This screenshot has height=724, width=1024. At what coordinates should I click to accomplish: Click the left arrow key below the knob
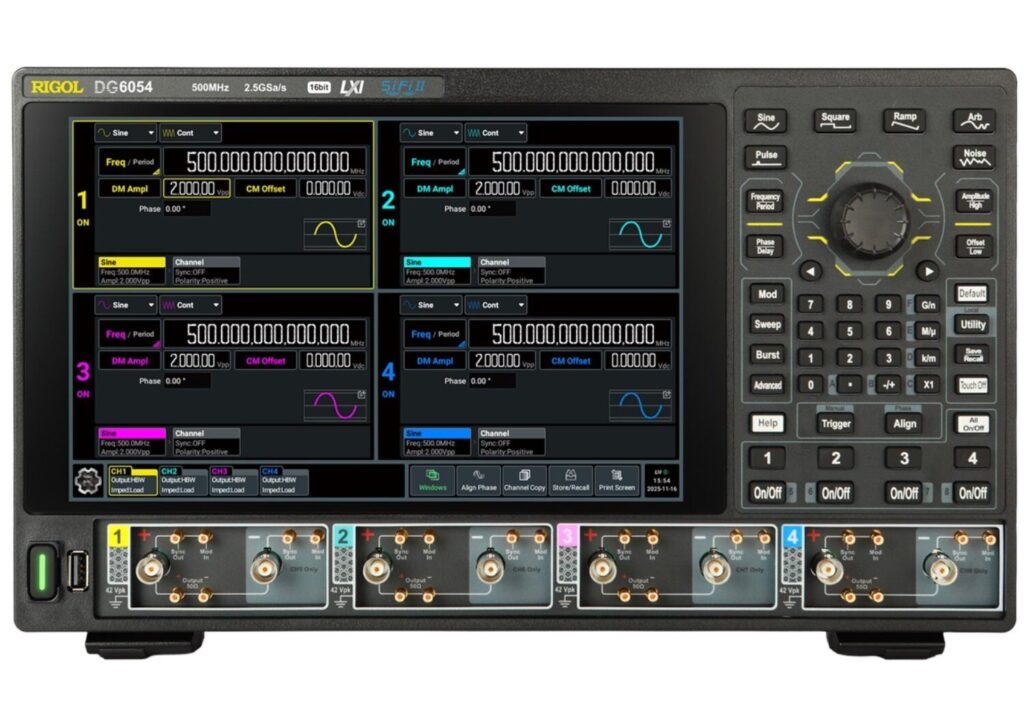click(810, 271)
